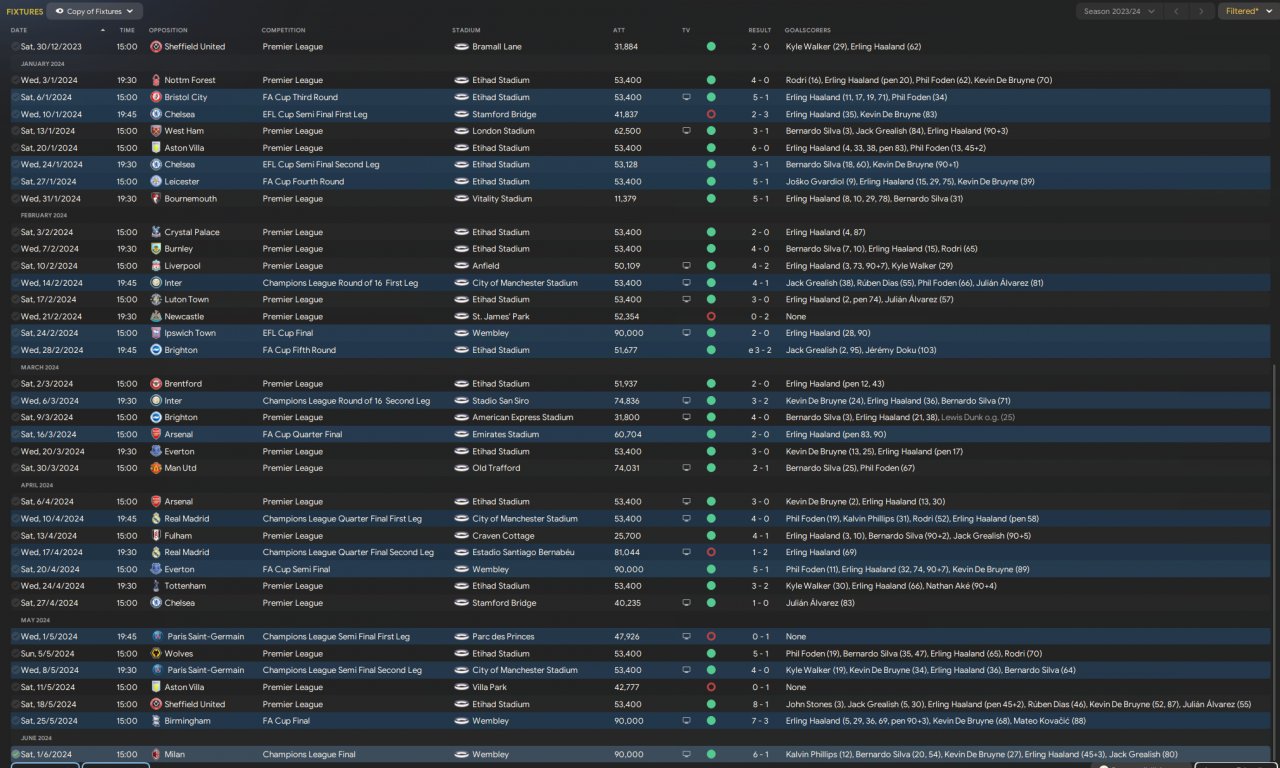This screenshot has width=1280, height=768.
Task: Tick the selection circle for Sat, 25/5/2024 fixture
Action: [15, 721]
